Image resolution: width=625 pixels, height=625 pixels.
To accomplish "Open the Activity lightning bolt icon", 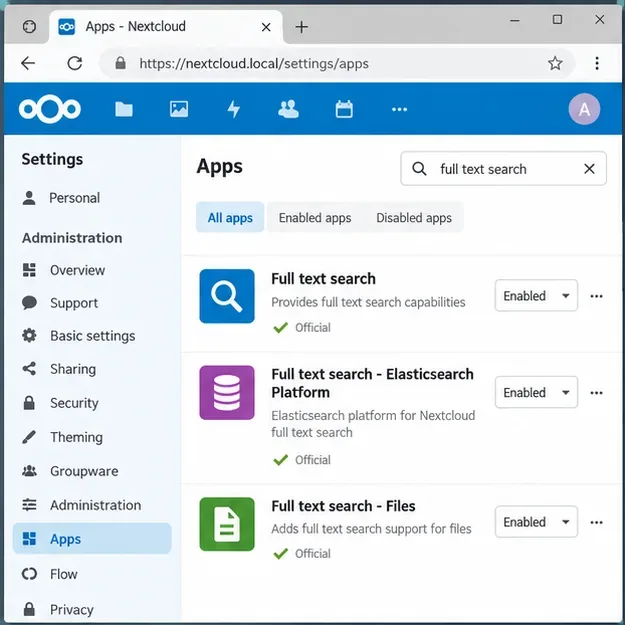I will point(234,109).
